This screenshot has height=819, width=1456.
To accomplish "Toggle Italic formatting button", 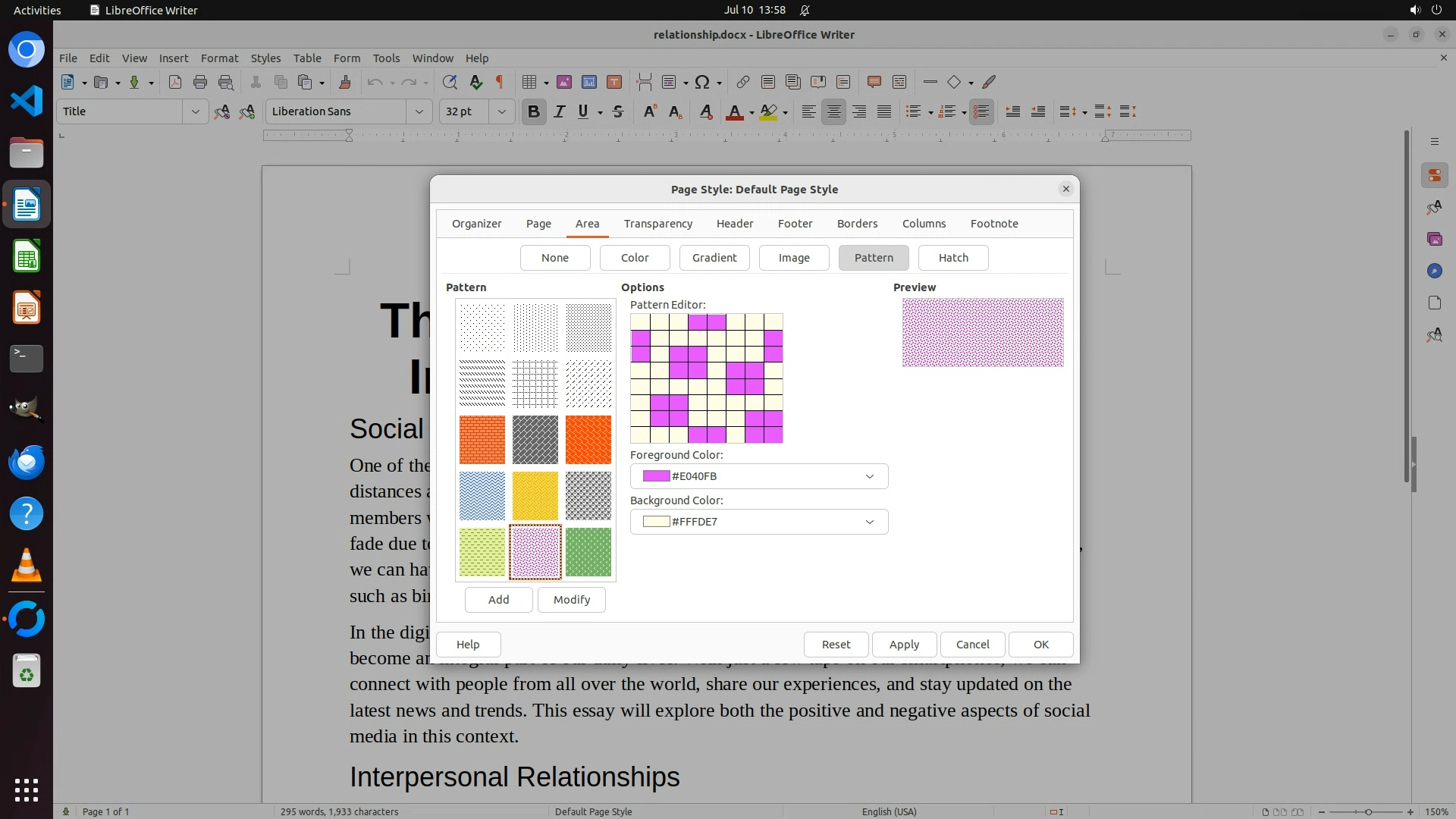I will (x=559, y=111).
